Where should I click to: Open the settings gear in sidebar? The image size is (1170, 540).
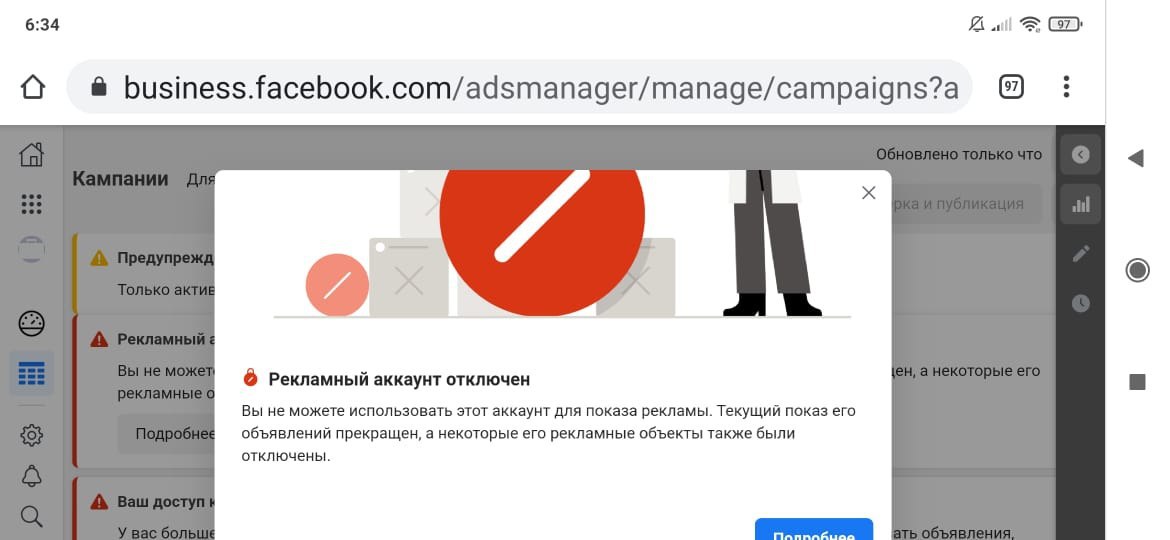[31, 435]
